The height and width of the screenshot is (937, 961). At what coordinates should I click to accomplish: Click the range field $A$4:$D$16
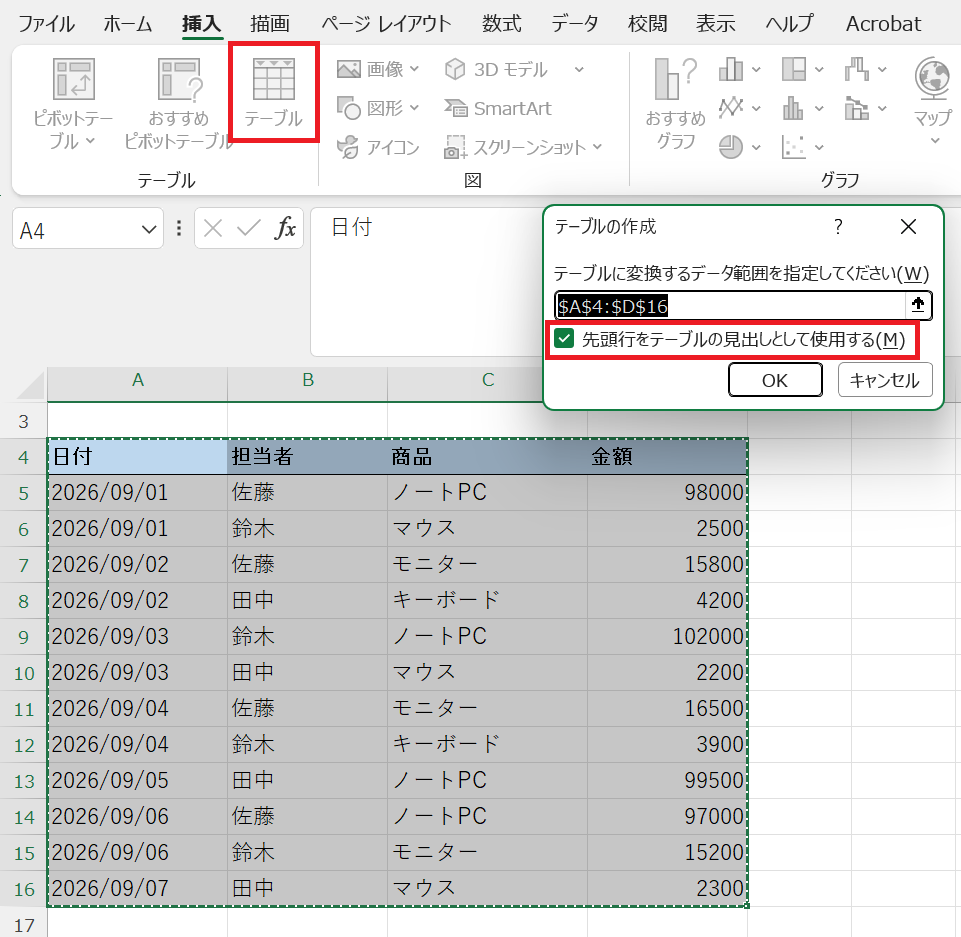(x=730, y=305)
